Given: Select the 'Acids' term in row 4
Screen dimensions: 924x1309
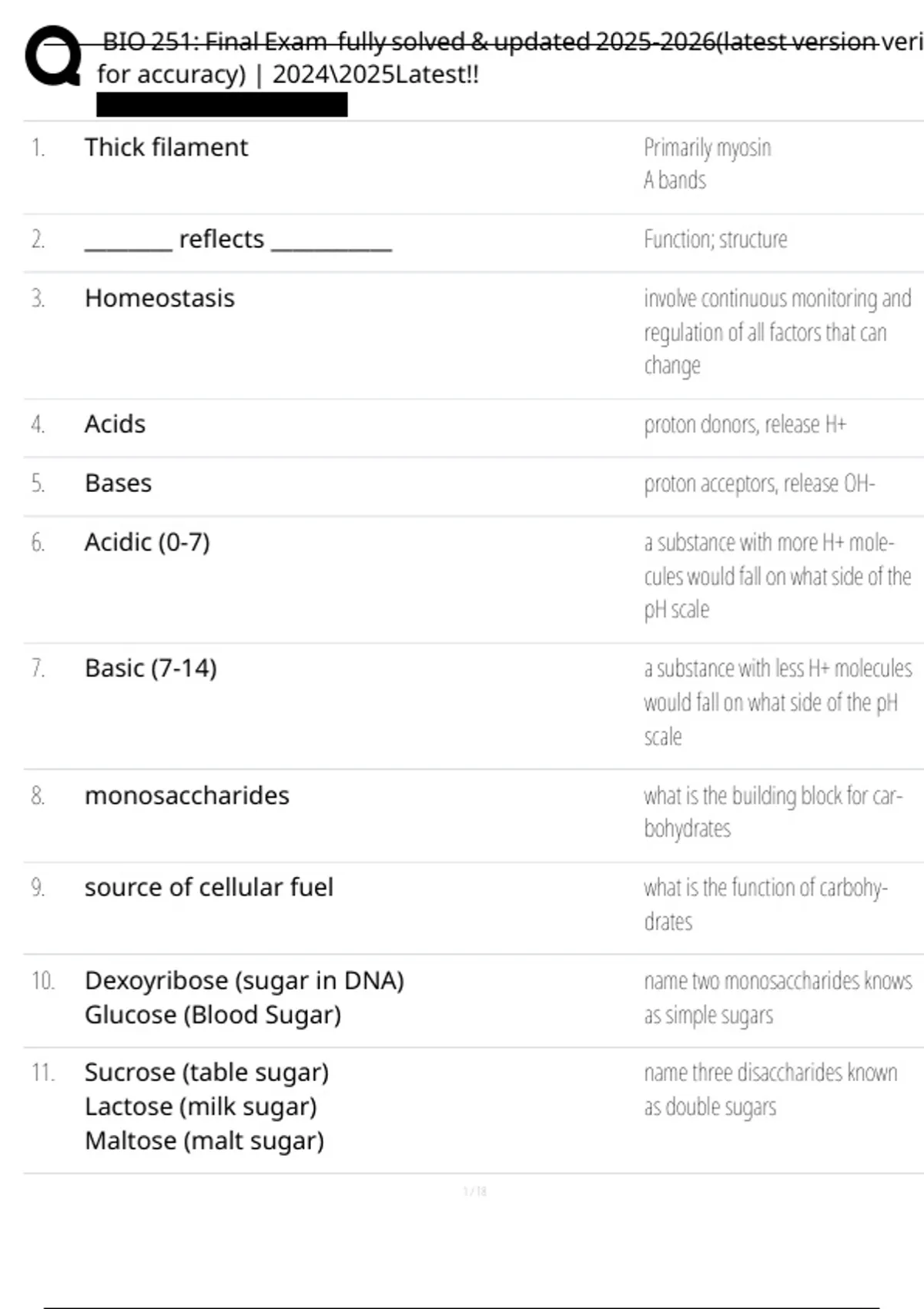Looking at the screenshot, I should tap(115, 424).
